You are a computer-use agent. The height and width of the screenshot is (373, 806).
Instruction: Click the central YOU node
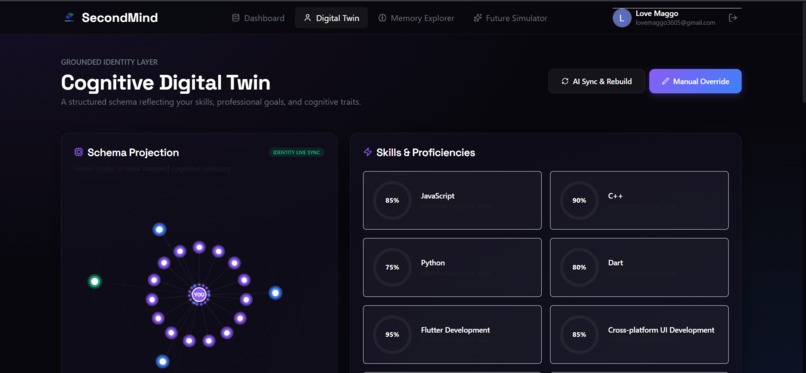(199, 294)
